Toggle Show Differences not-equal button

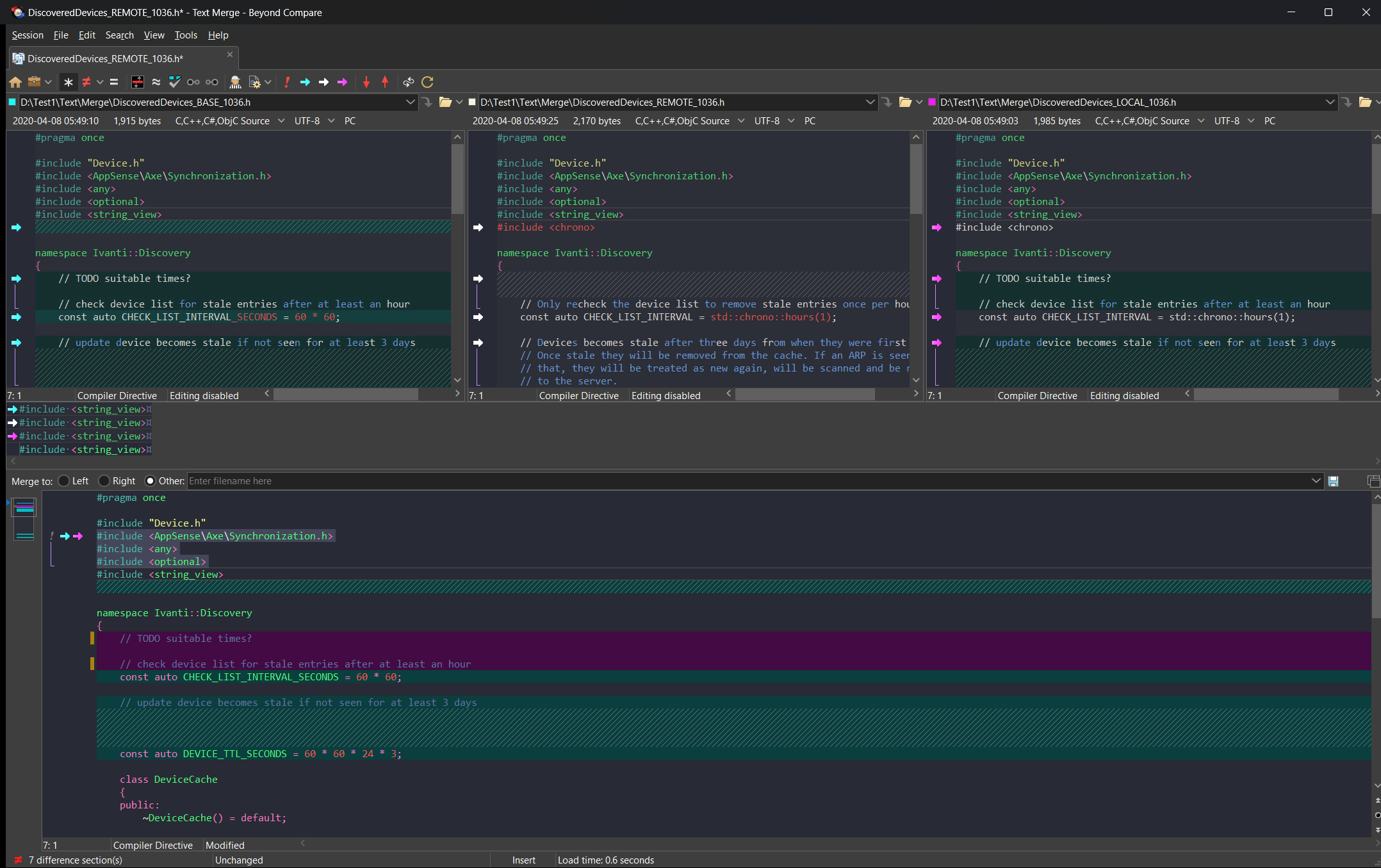(86, 82)
